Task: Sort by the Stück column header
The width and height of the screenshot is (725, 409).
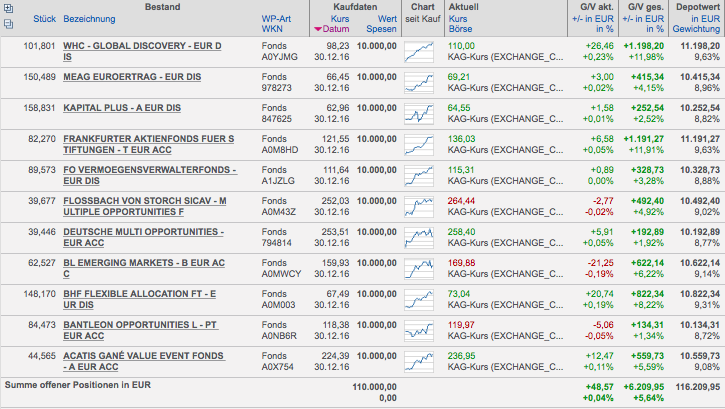Action: pyautogui.click(x=44, y=19)
